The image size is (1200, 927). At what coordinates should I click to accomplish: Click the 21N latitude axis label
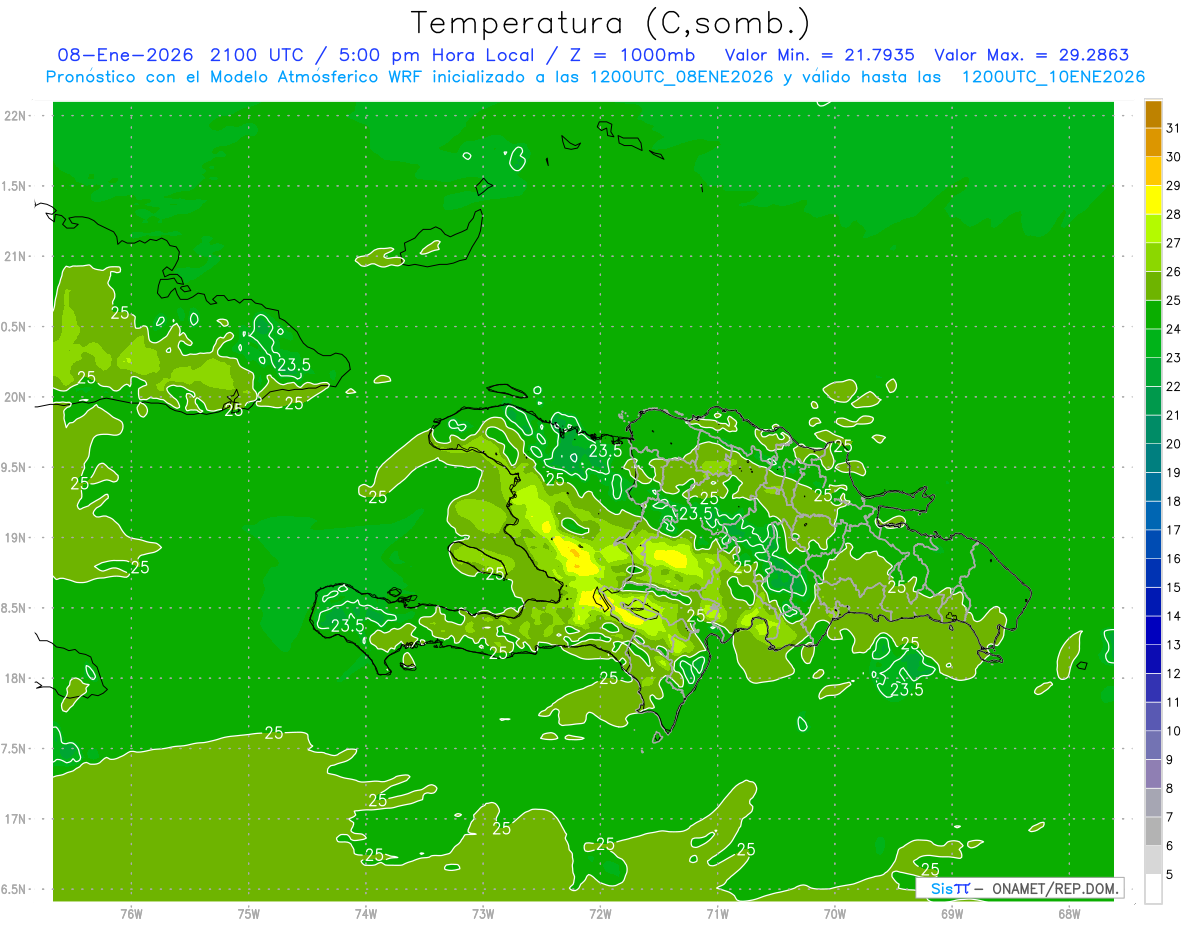click(17, 256)
